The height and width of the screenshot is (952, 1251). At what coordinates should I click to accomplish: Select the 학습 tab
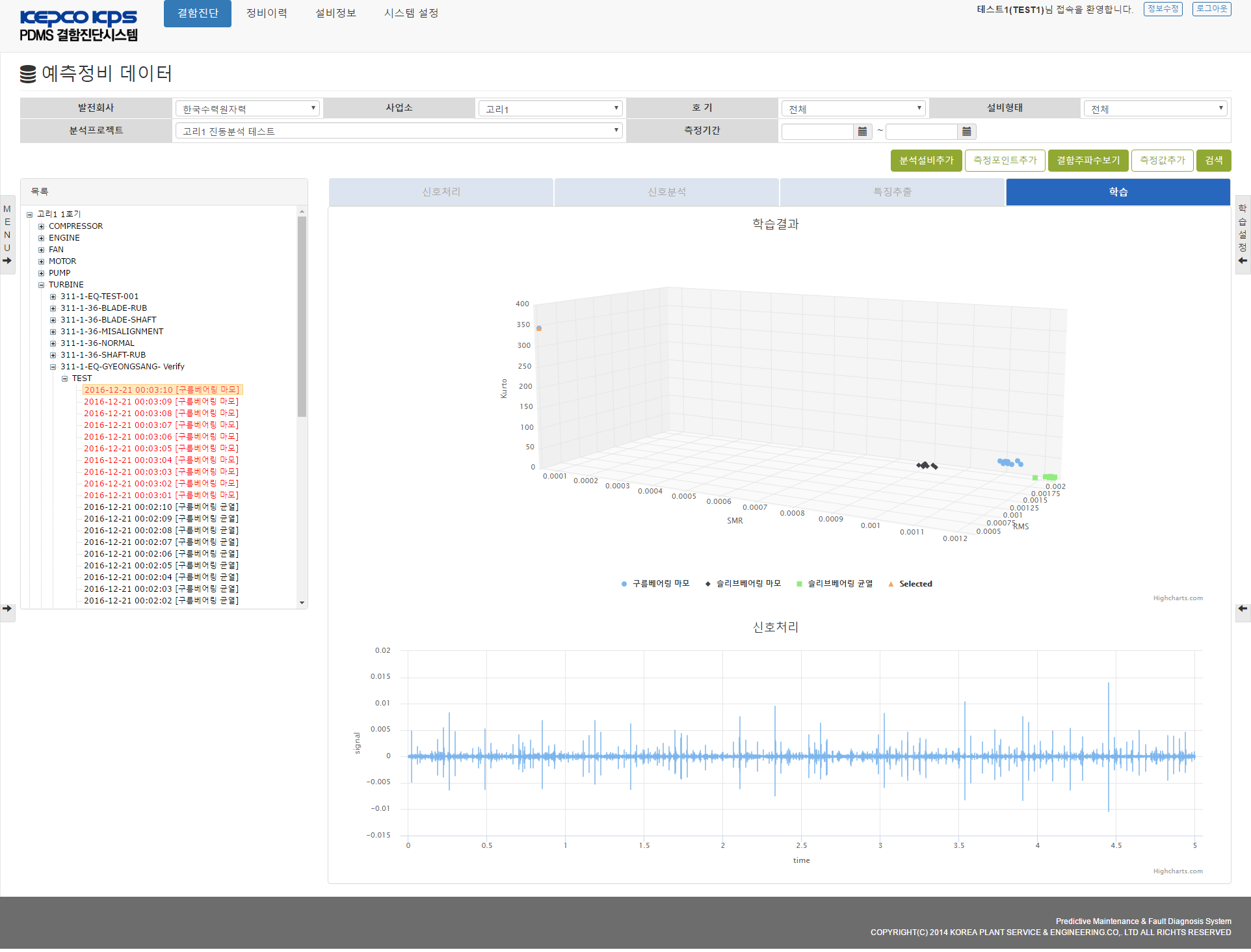(x=1118, y=192)
